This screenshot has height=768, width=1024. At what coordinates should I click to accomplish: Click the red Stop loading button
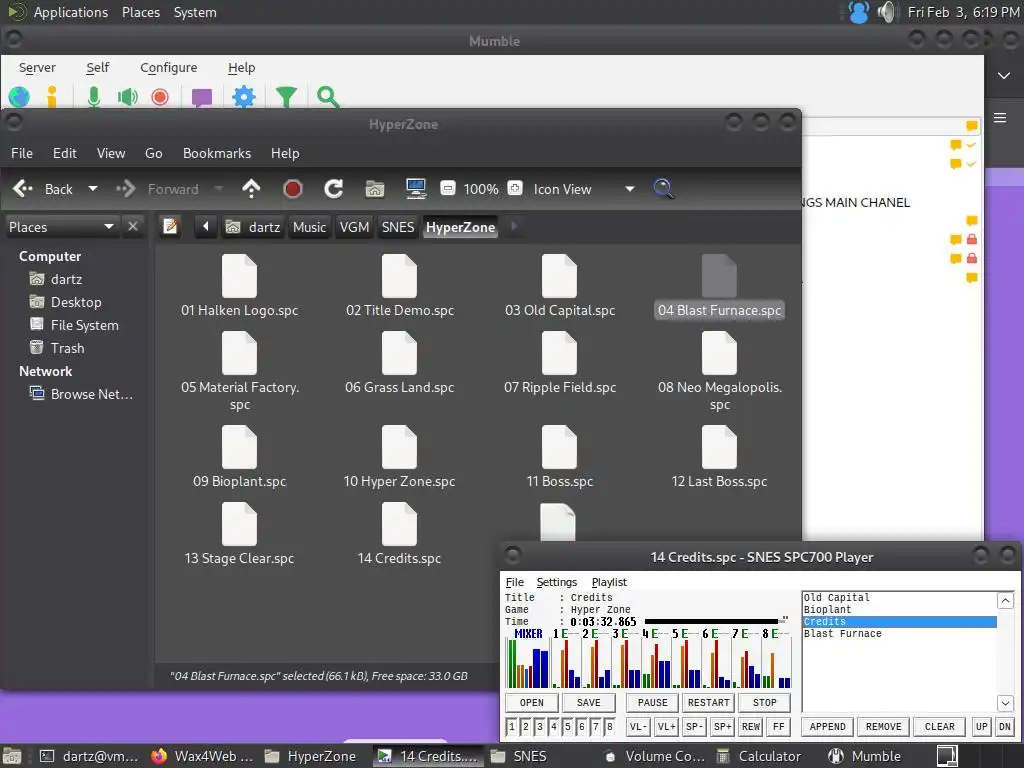(x=293, y=189)
